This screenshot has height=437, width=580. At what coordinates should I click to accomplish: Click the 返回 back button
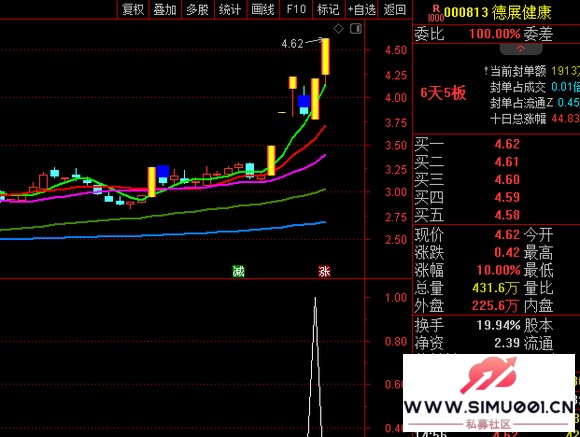click(395, 9)
